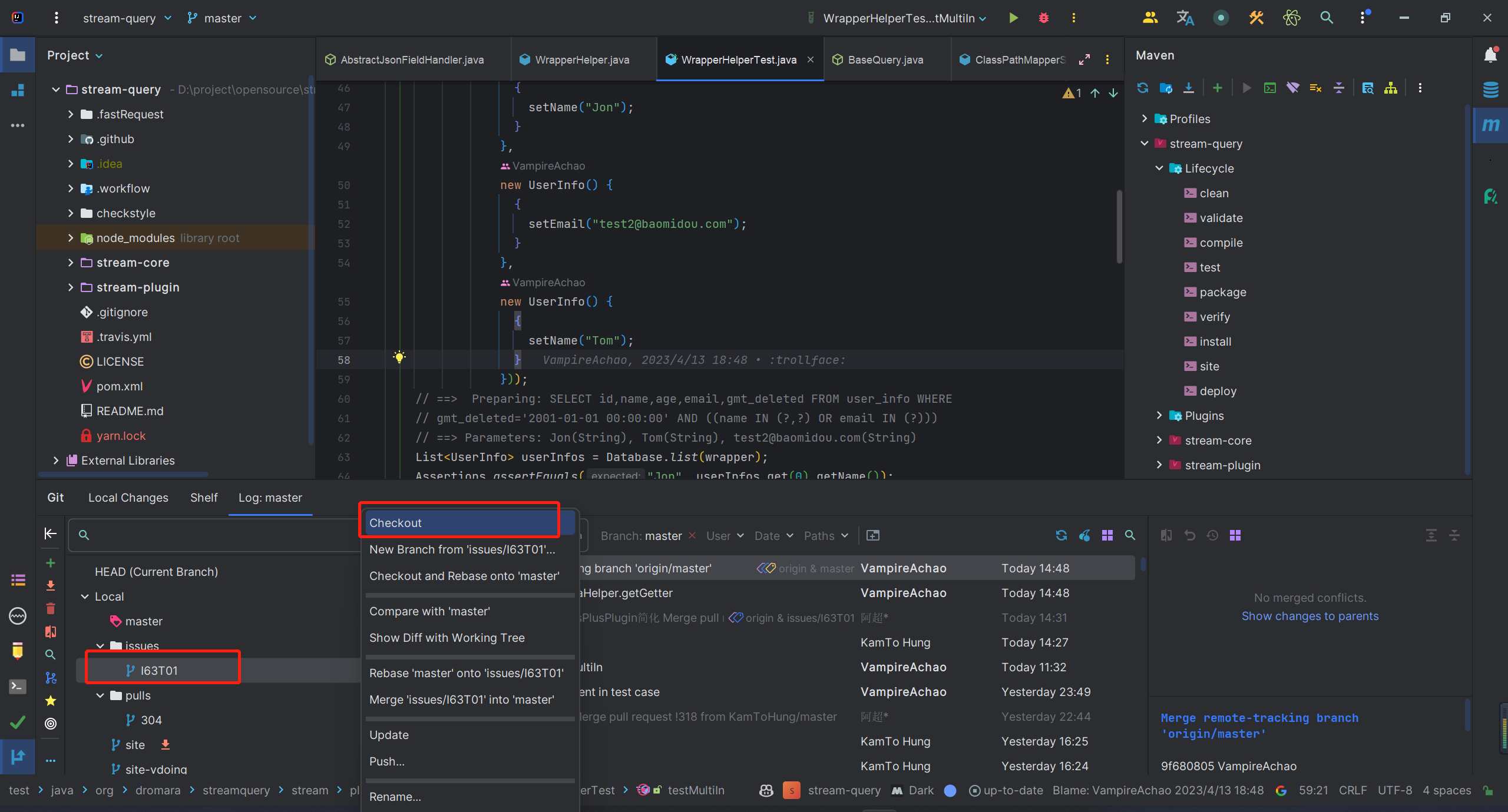Toggle Maven offline mode icon
This screenshot has width=1508, height=812.
click(x=1293, y=88)
